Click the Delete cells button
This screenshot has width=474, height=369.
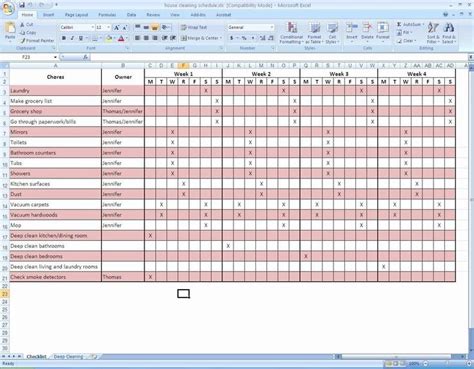coord(367,33)
